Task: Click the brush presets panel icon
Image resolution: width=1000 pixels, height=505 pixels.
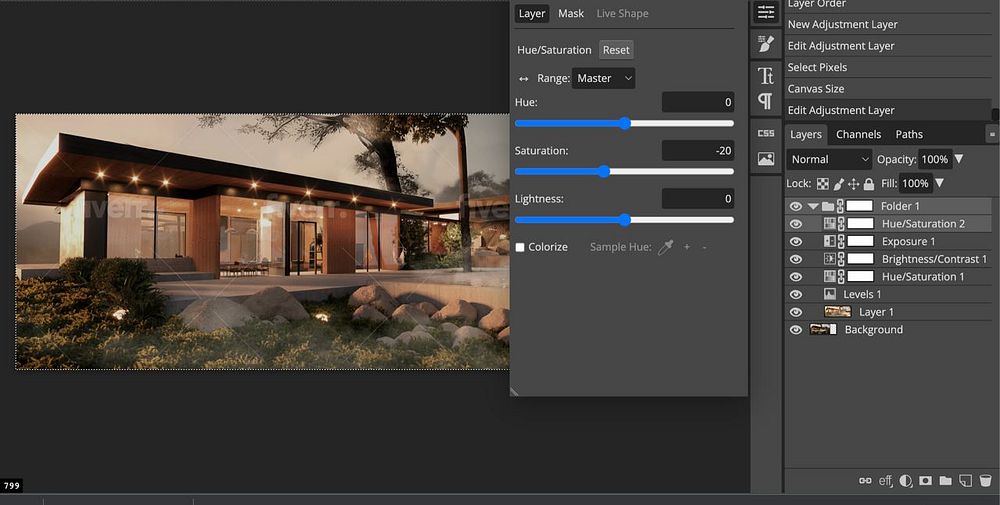Action: [x=766, y=44]
